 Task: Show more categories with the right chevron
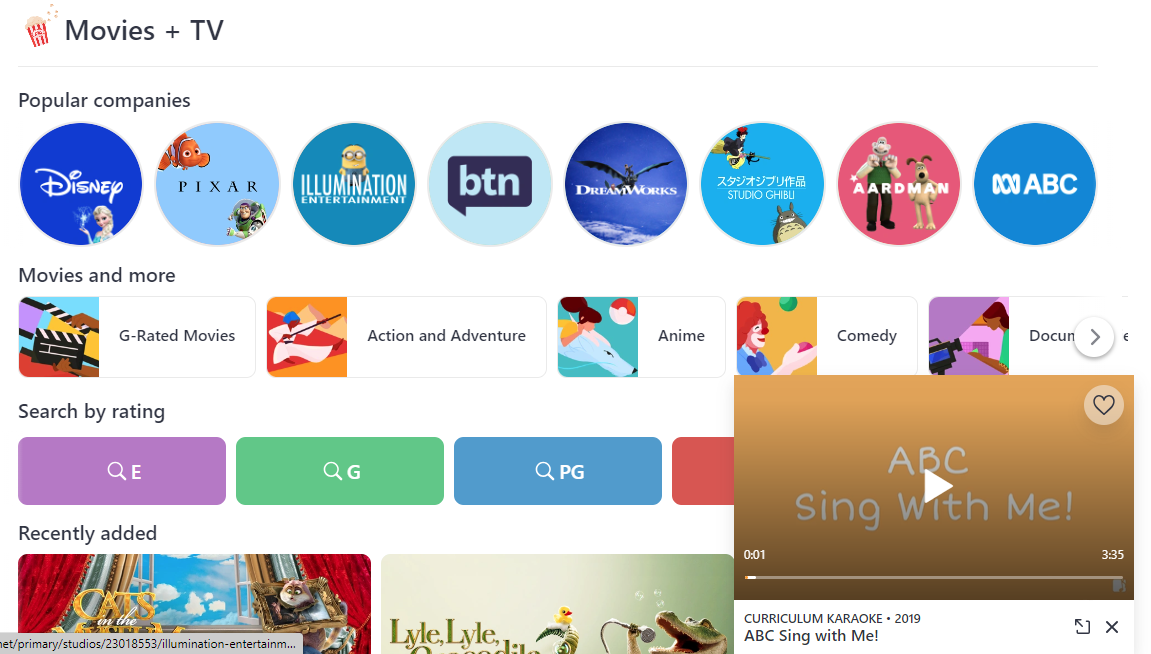[1094, 337]
